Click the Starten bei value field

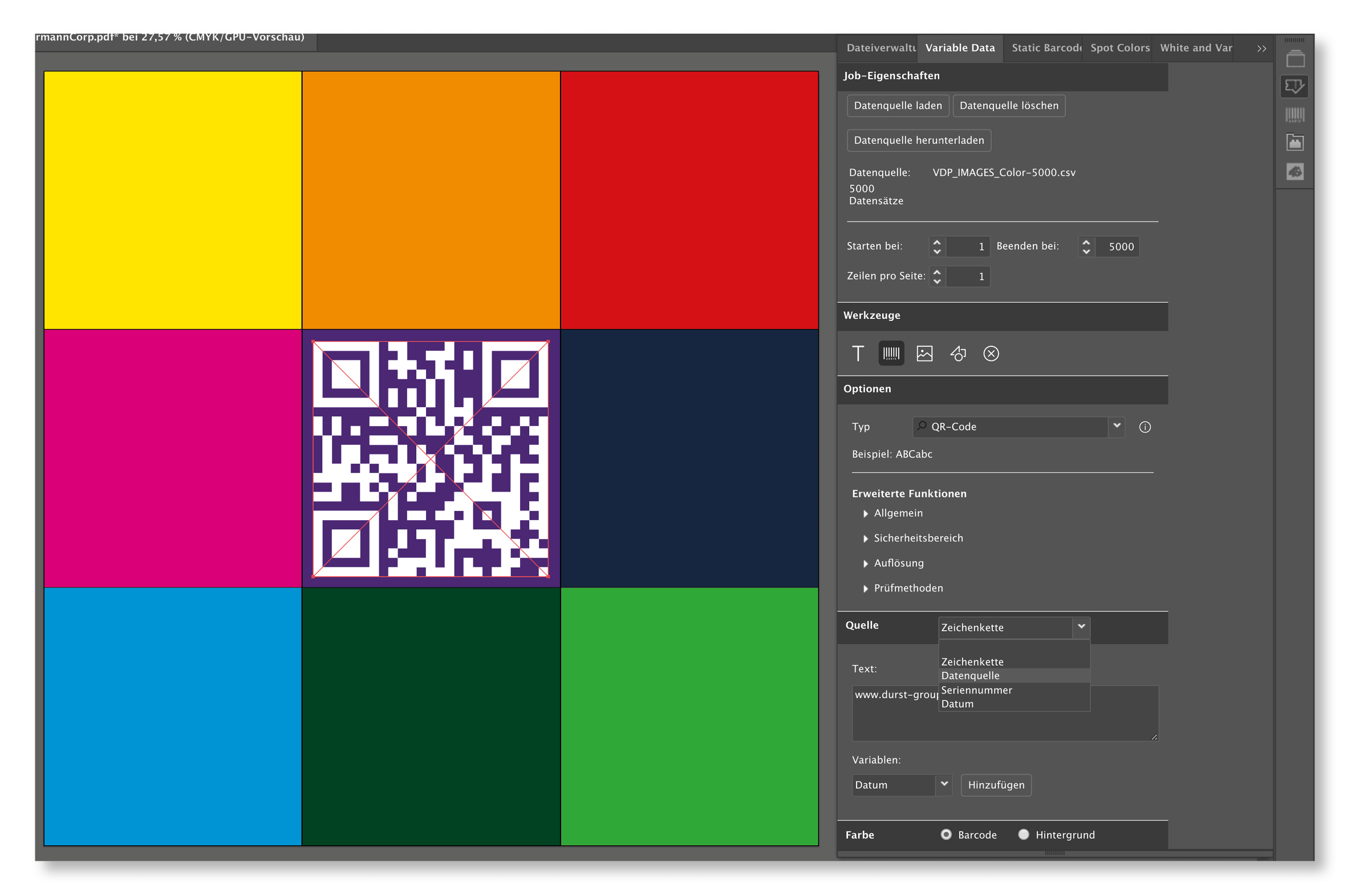tap(968, 247)
